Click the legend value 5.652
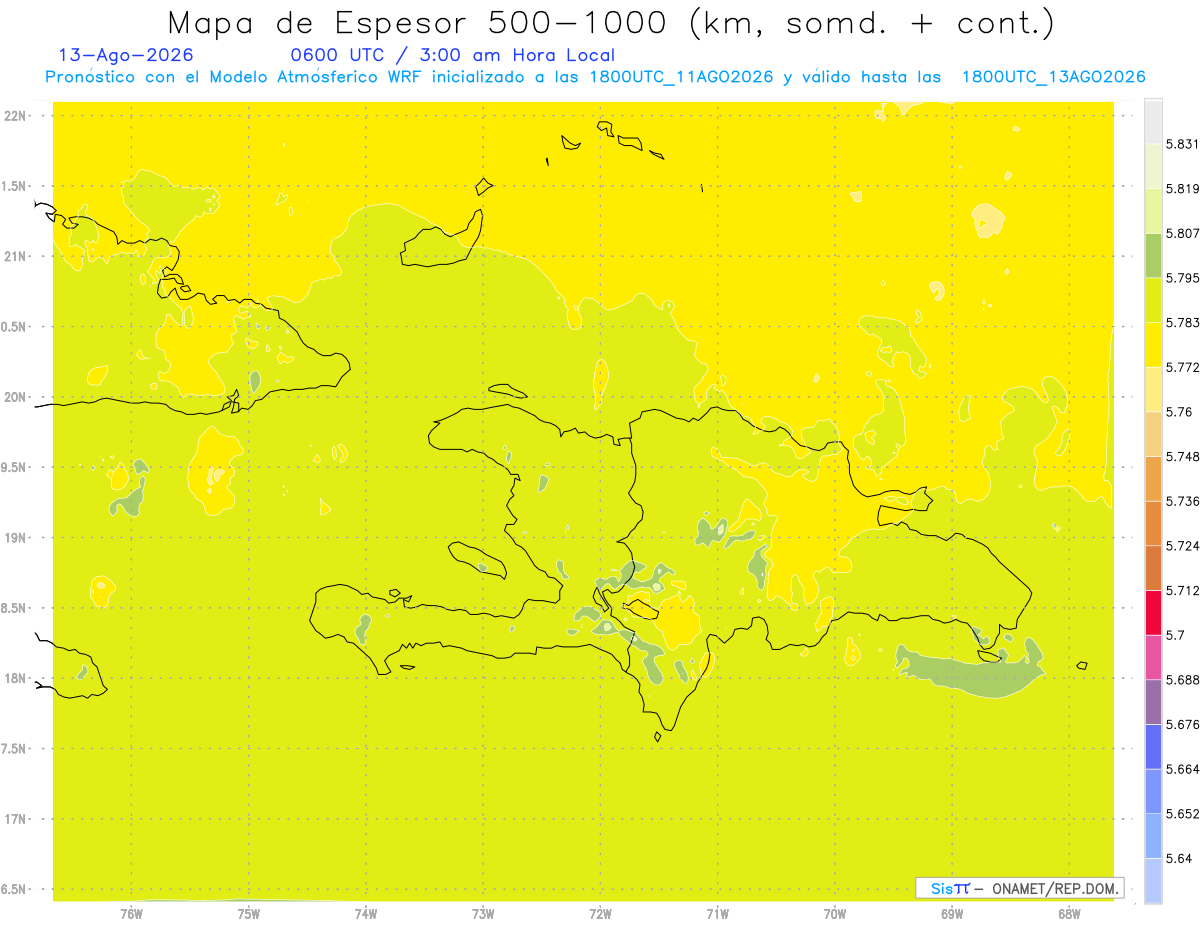 1182,813
